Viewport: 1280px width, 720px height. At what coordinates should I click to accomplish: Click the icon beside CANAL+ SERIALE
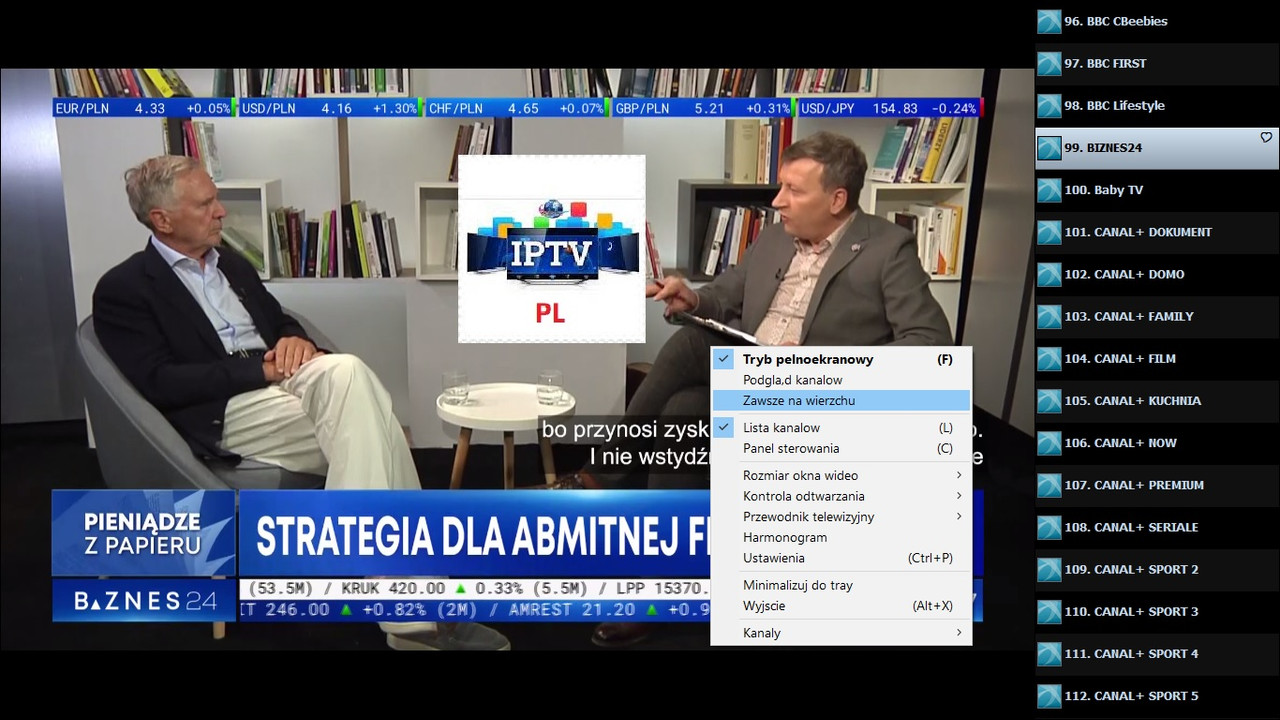[1049, 527]
